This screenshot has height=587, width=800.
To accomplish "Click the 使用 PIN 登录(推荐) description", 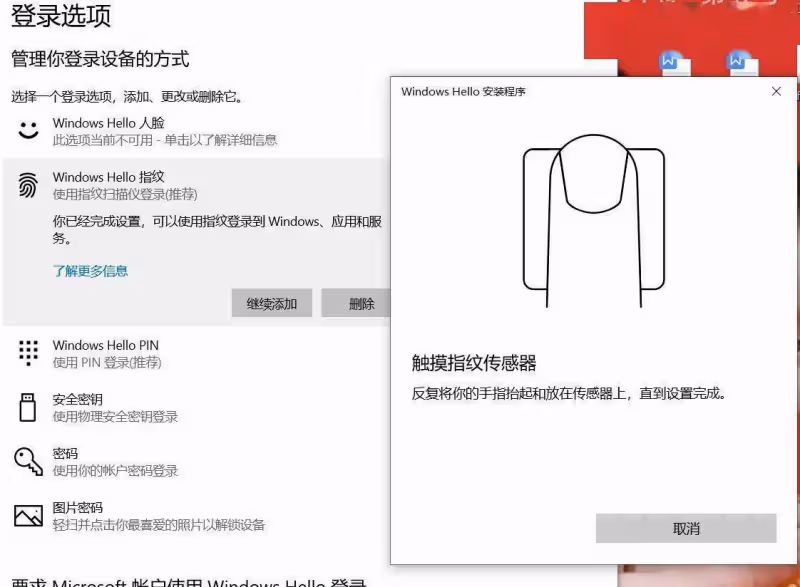I will (x=107, y=362).
